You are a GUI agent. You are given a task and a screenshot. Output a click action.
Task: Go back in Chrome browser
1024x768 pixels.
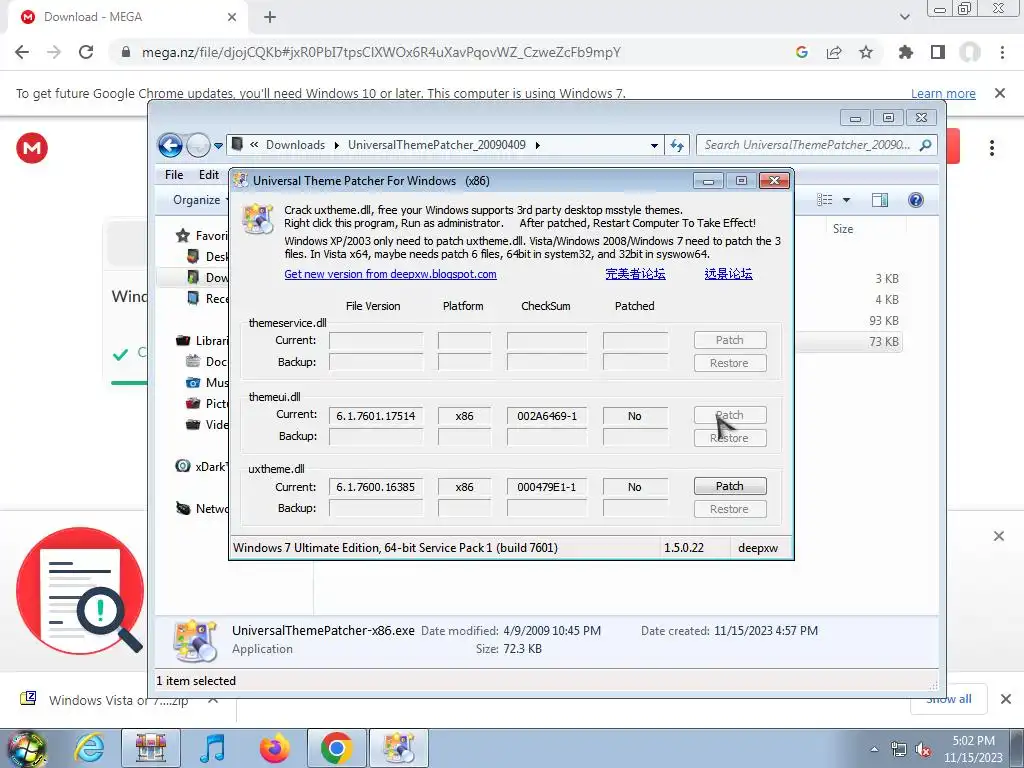coord(22,52)
